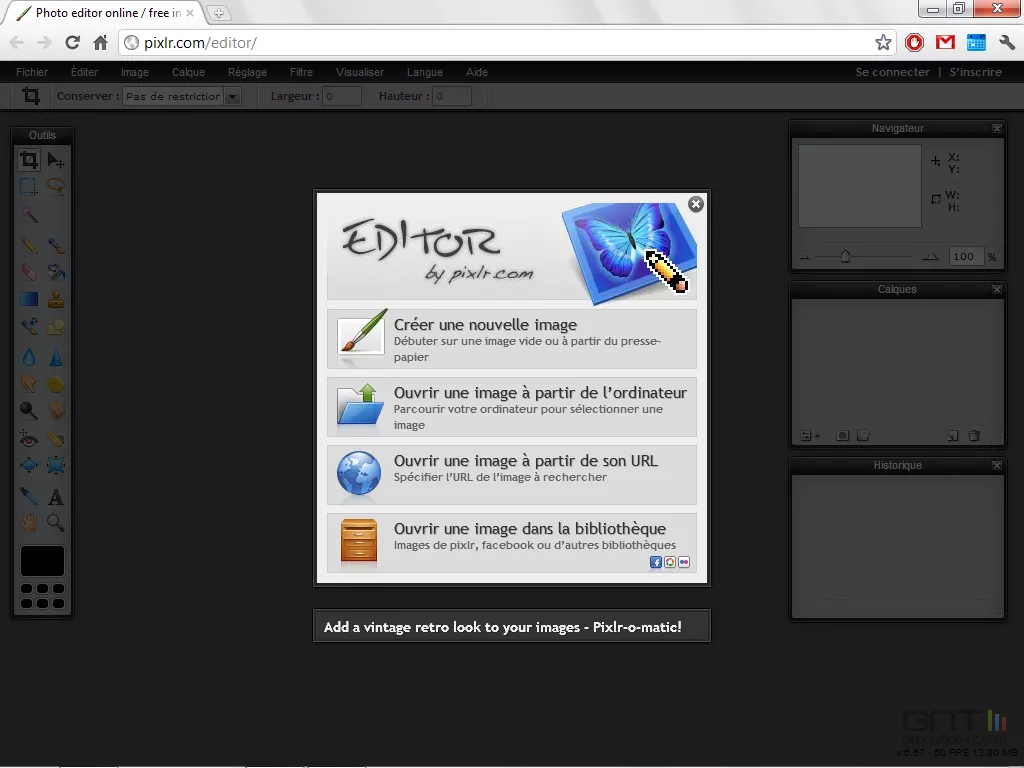The image size is (1024, 768).
Task: Pick the Eyedropper color picker tool
Action: point(27,498)
